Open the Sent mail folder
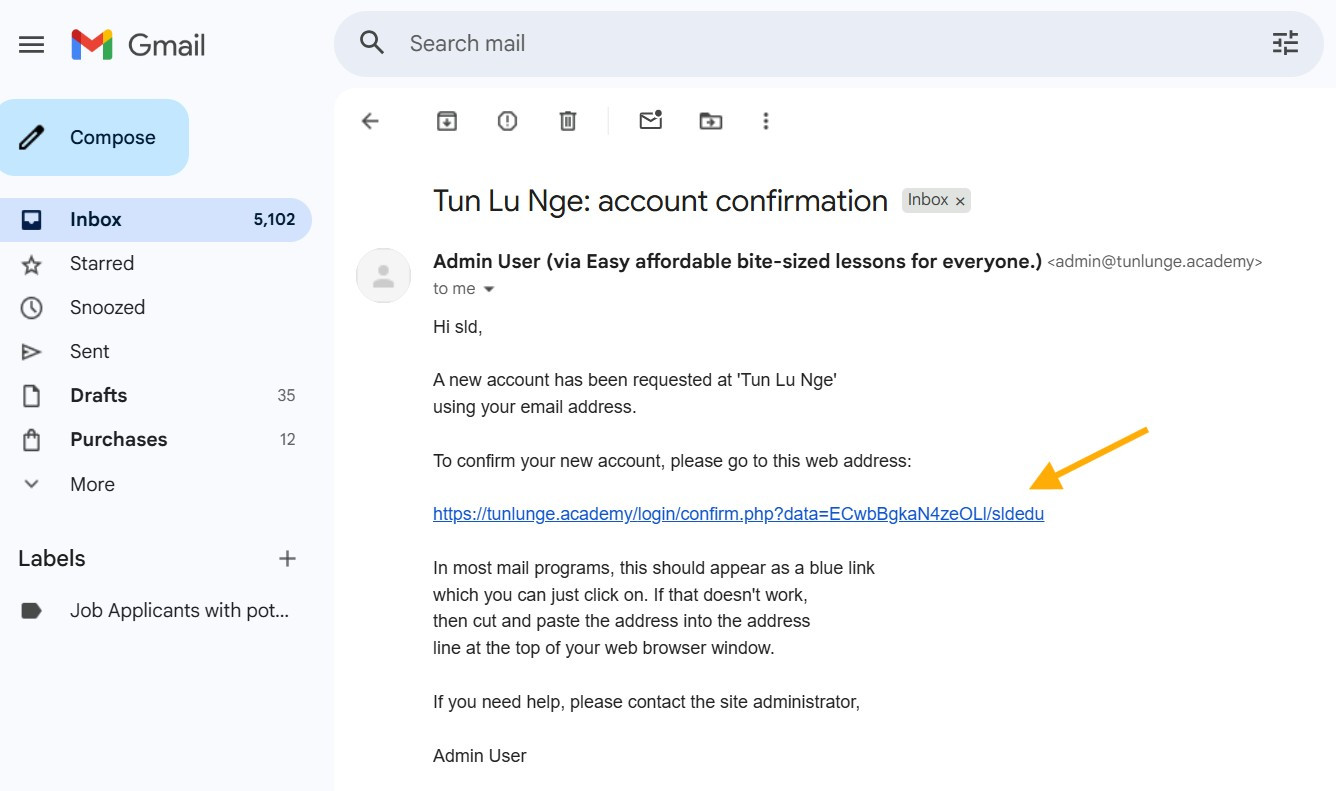The height and width of the screenshot is (791, 1336). [89, 351]
